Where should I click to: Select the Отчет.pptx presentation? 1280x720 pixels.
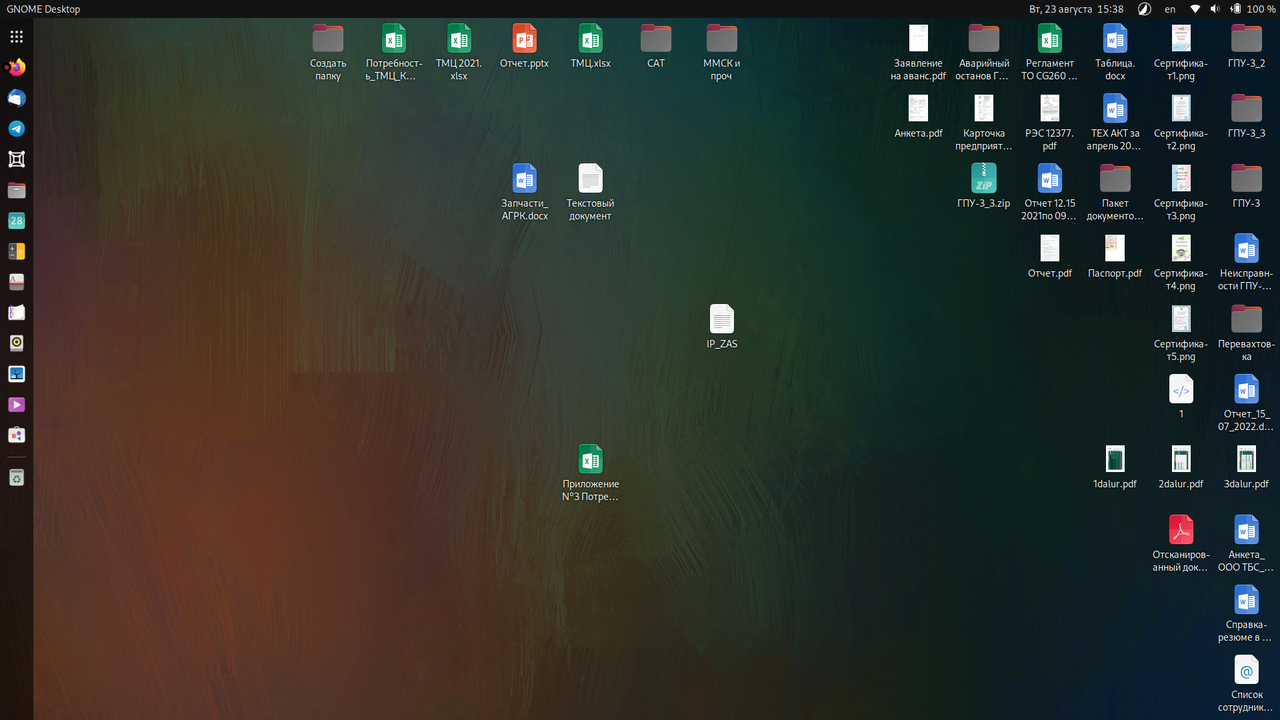click(x=524, y=47)
